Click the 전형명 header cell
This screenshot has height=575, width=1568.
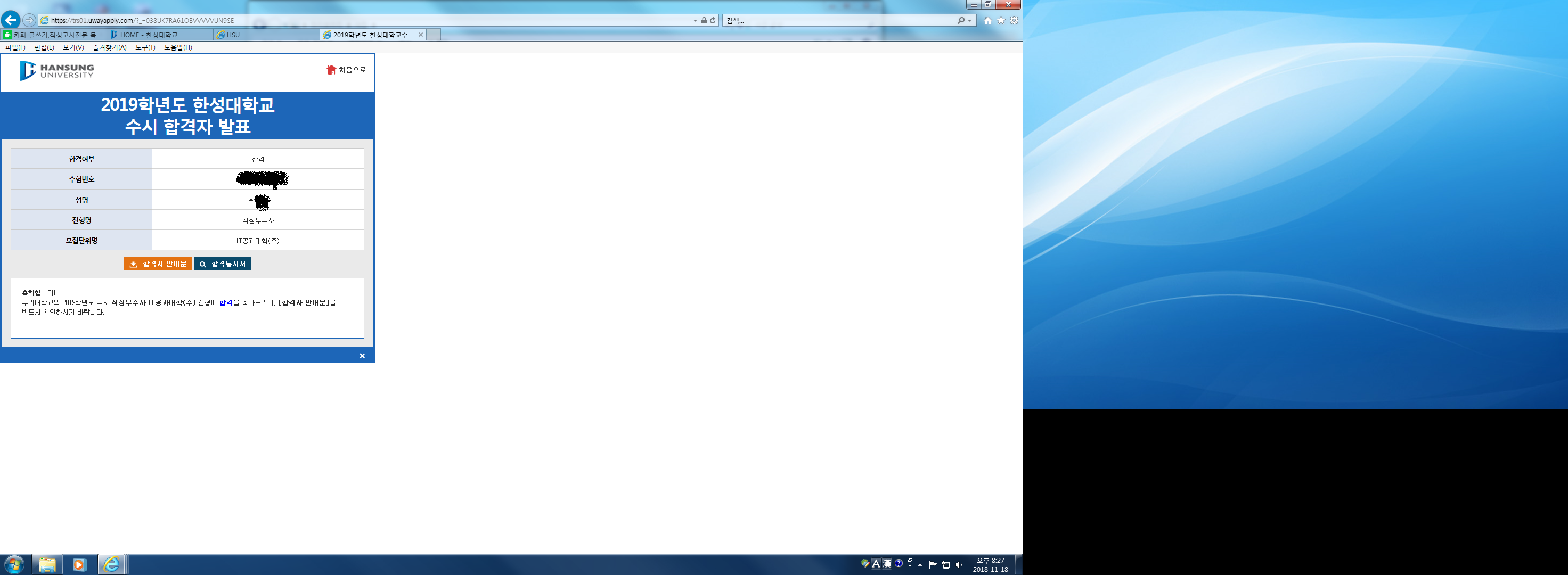tap(81, 220)
